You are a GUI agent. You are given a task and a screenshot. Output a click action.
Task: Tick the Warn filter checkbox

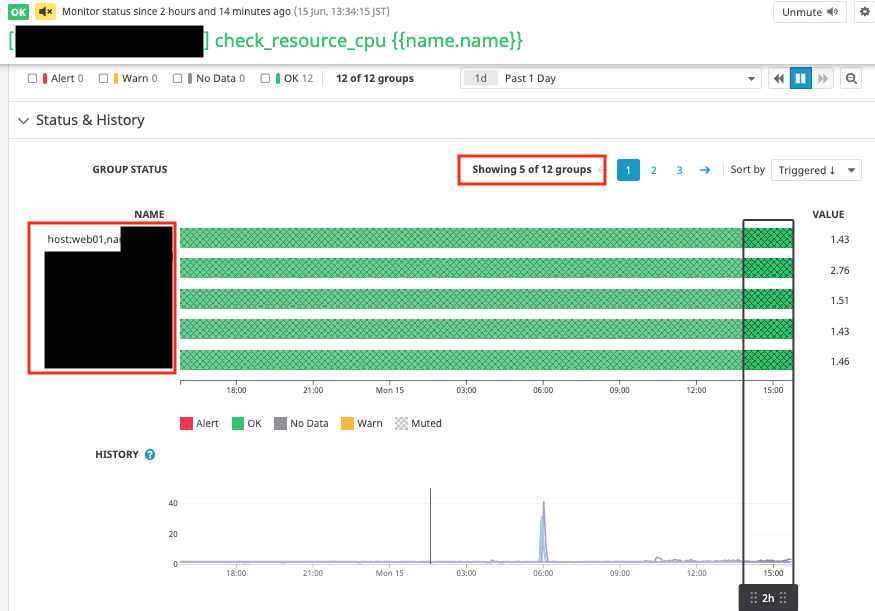(103, 79)
